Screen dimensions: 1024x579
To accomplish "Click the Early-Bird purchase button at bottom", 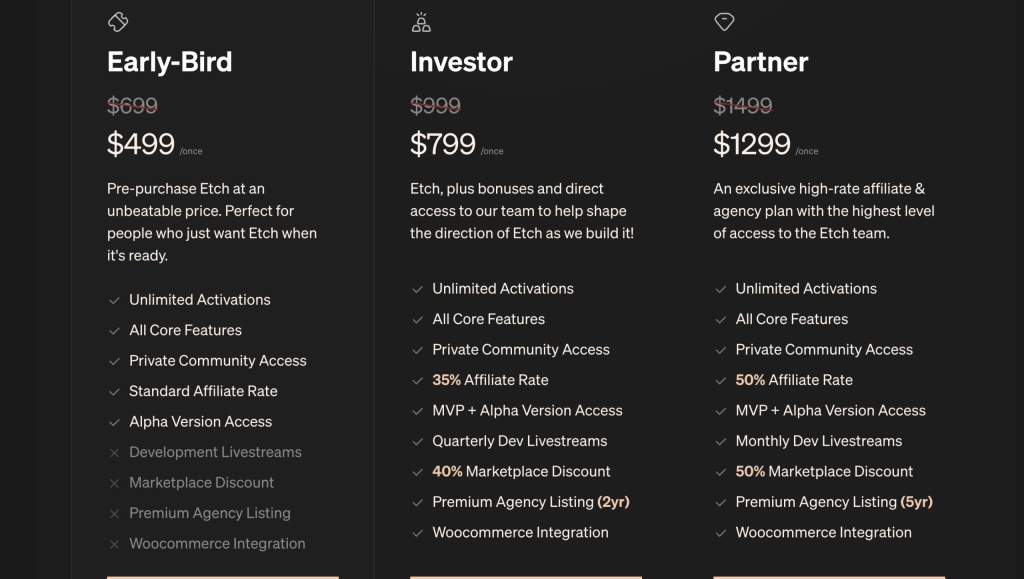I will [223, 577].
